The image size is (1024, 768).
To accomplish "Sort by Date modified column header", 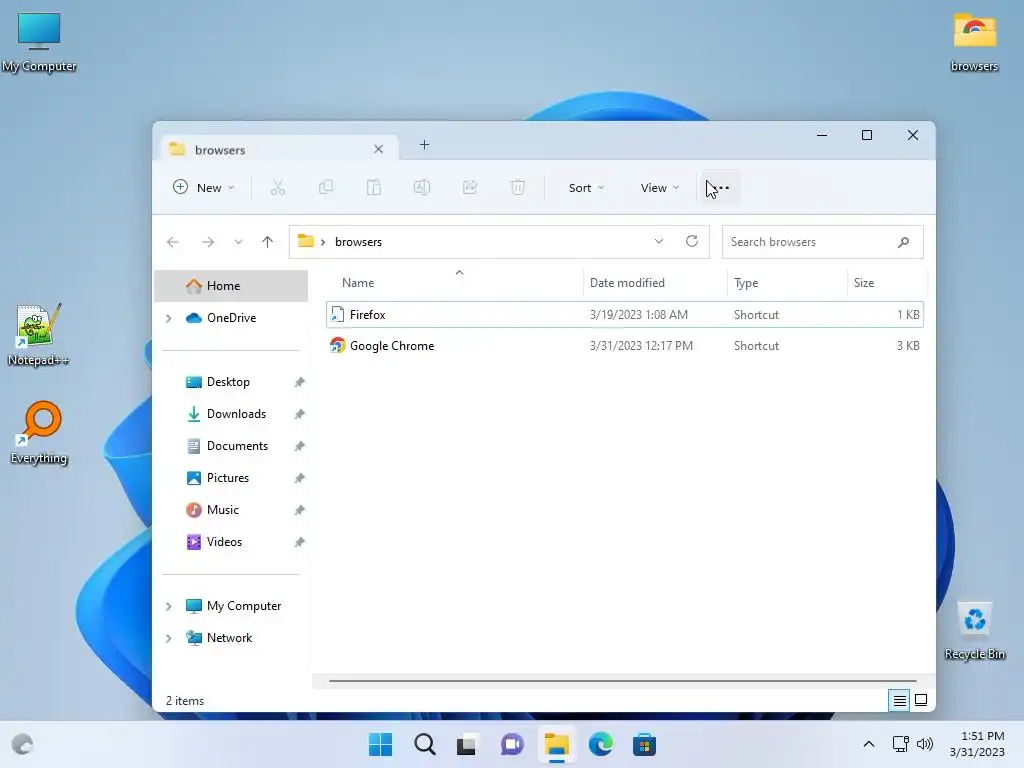I will [655, 283].
